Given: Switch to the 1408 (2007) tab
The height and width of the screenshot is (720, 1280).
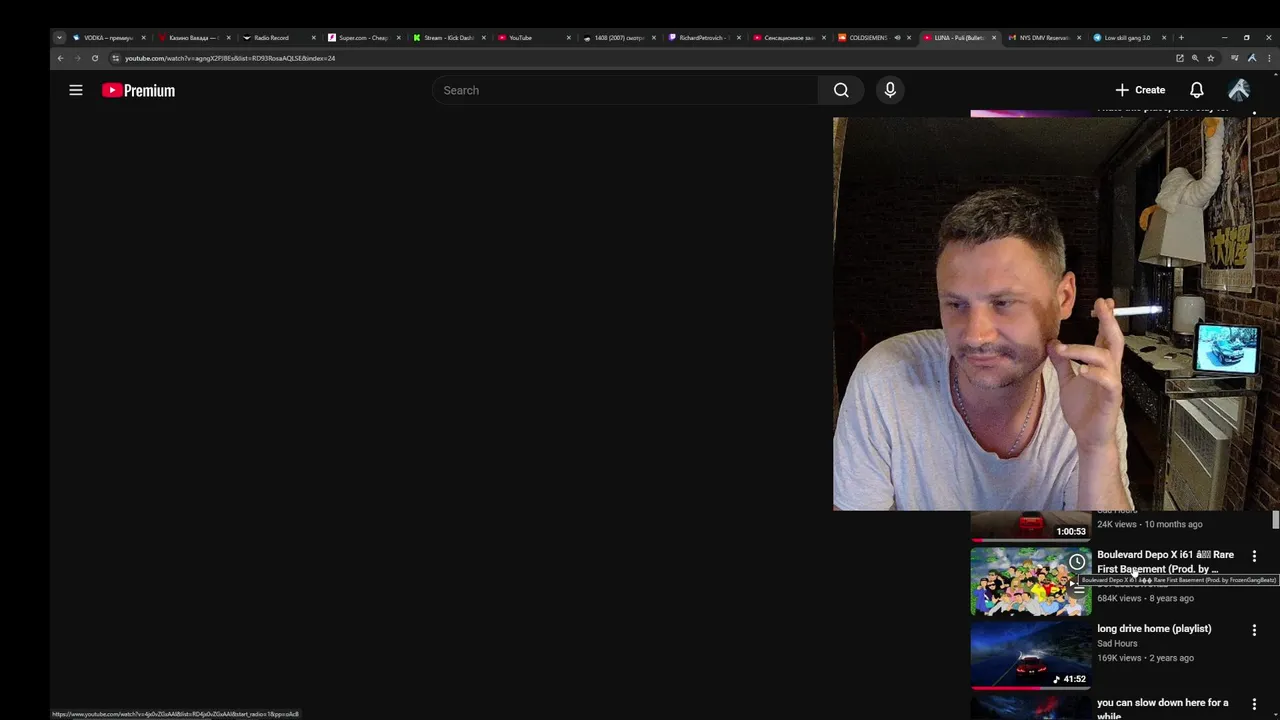Looking at the screenshot, I should coord(618,38).
